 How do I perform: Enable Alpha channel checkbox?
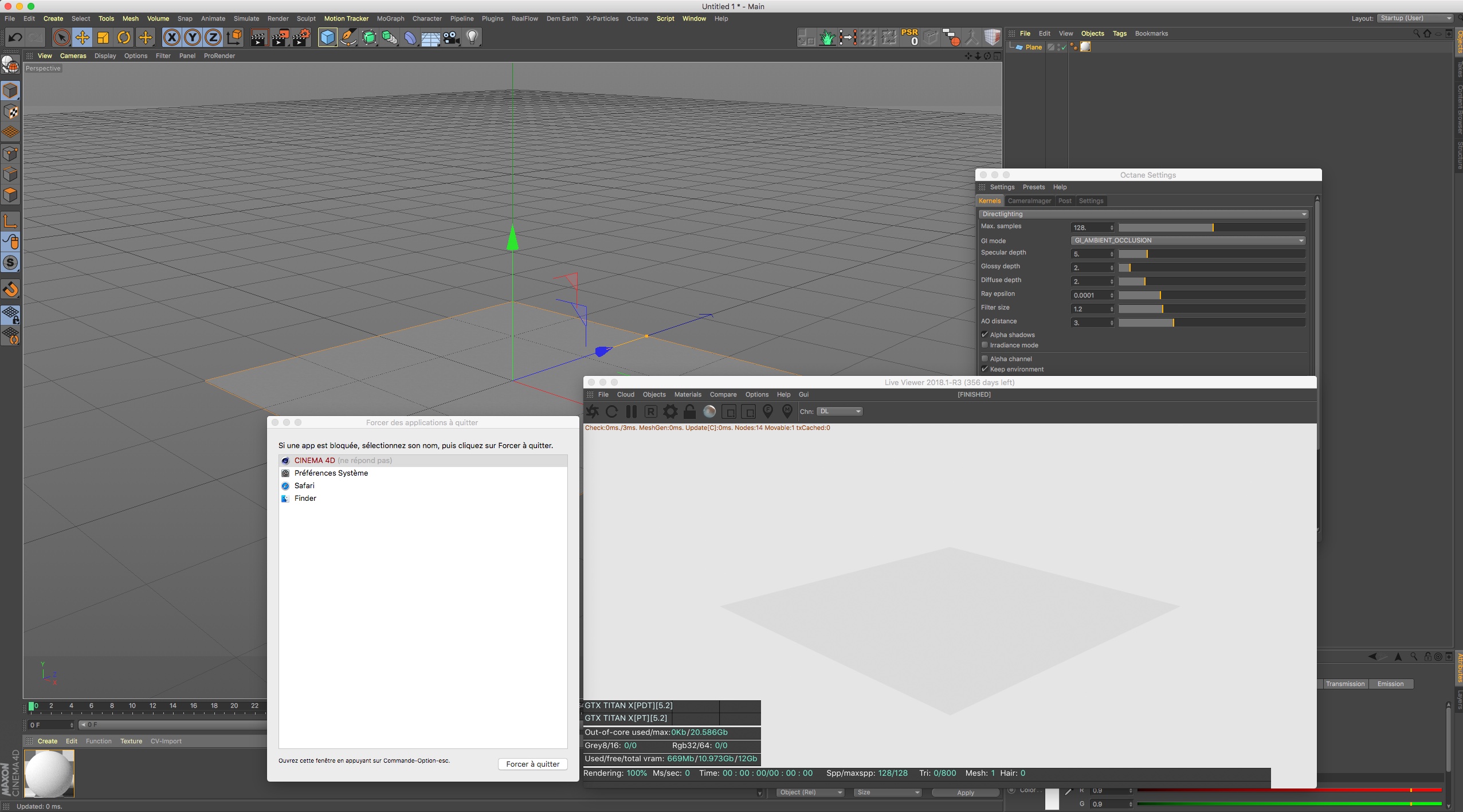click(x=985, y=359)
